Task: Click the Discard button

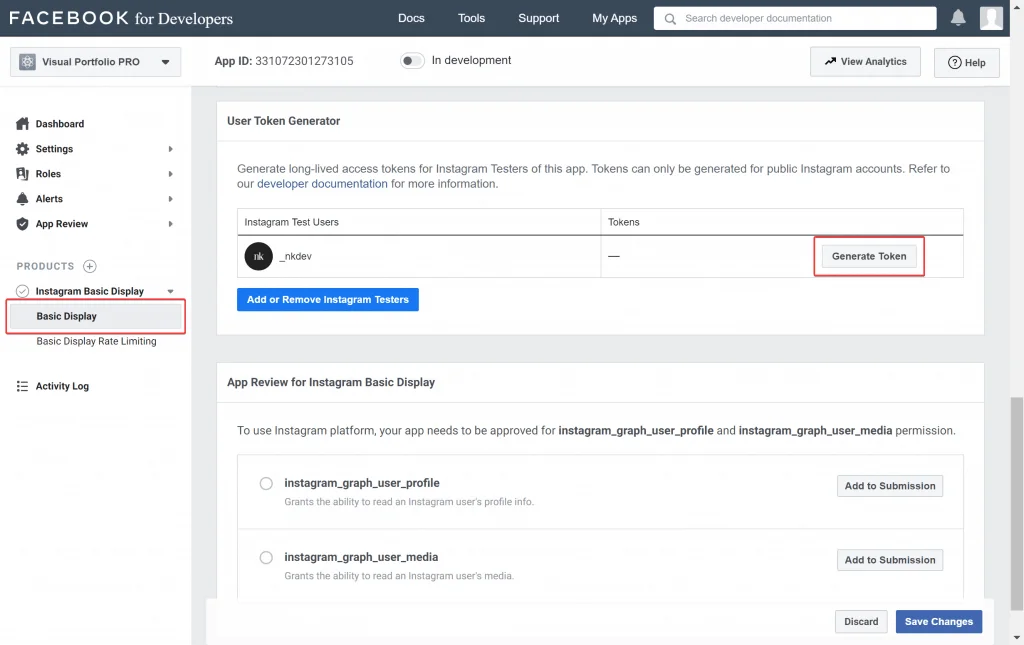Action: pos(861,621)
